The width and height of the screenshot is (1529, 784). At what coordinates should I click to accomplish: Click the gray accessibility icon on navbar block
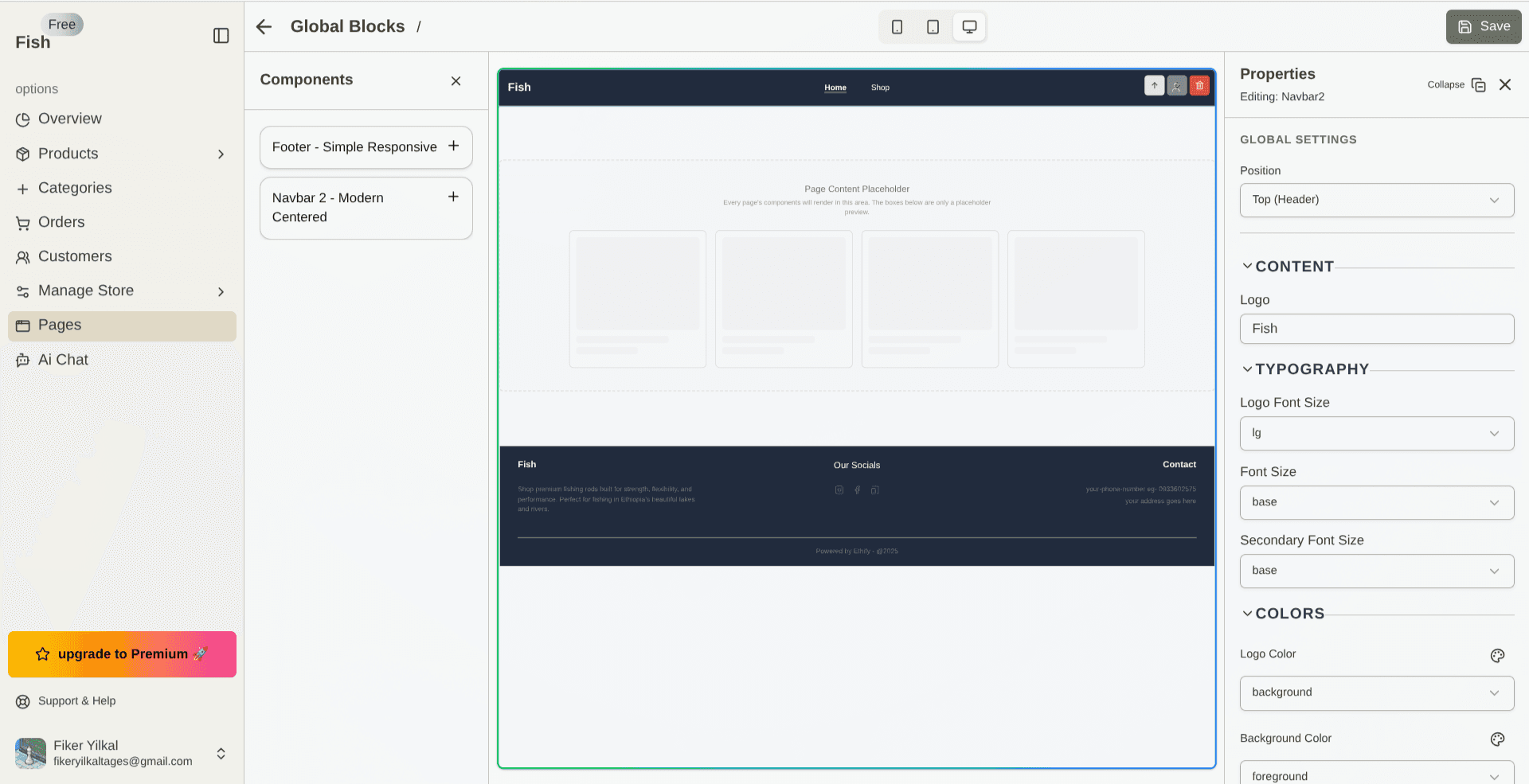(x=1176, y=85)
